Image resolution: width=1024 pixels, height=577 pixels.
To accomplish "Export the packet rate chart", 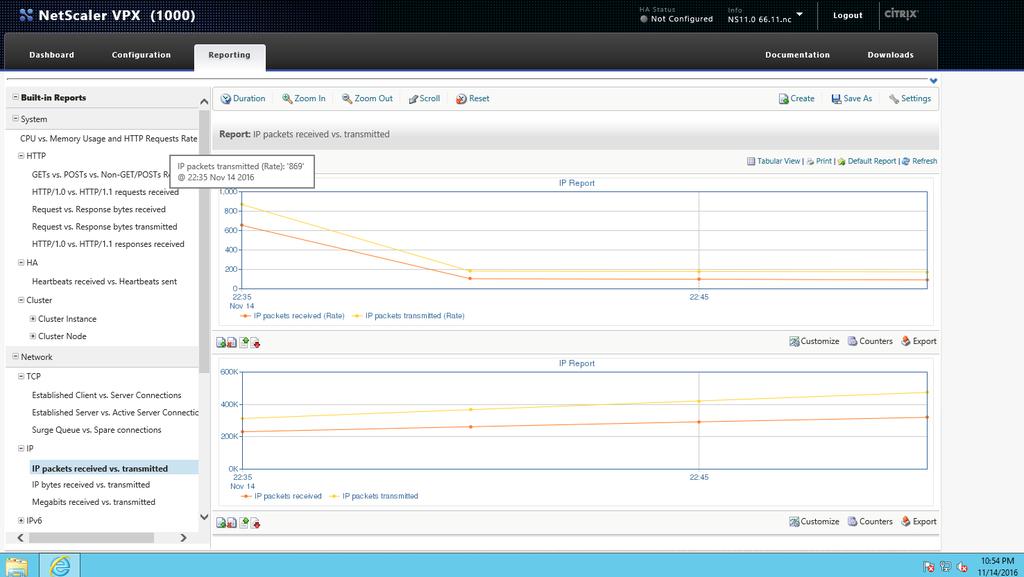I will coord(918,341).
